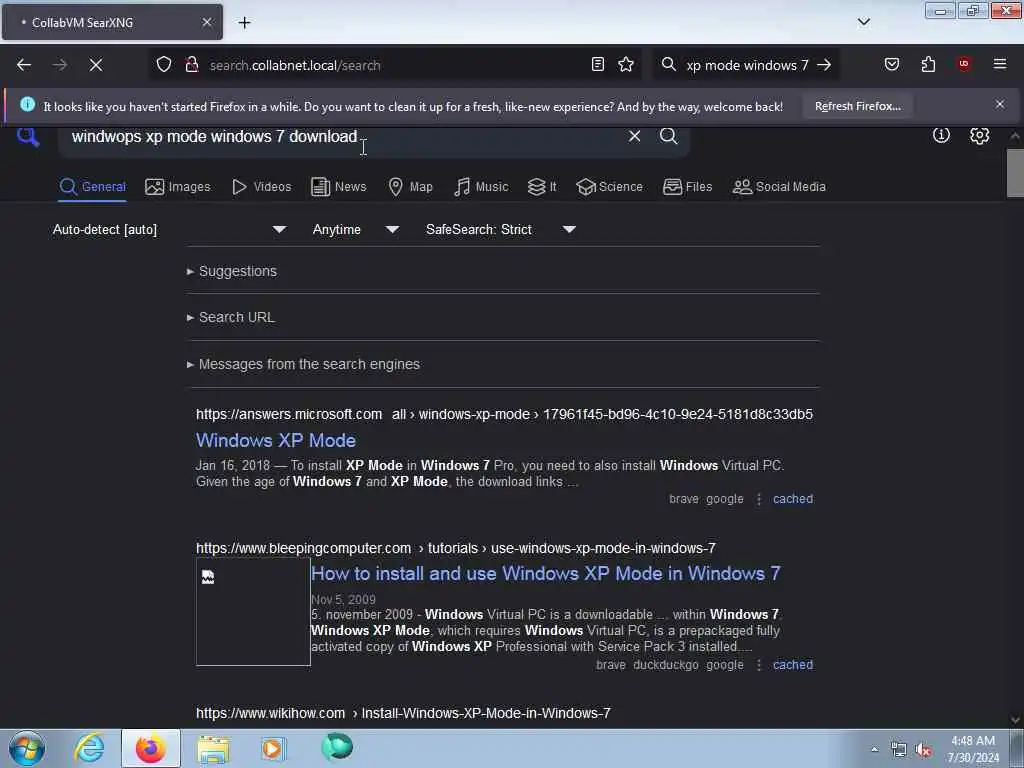Click the toolbar search box

746,65
